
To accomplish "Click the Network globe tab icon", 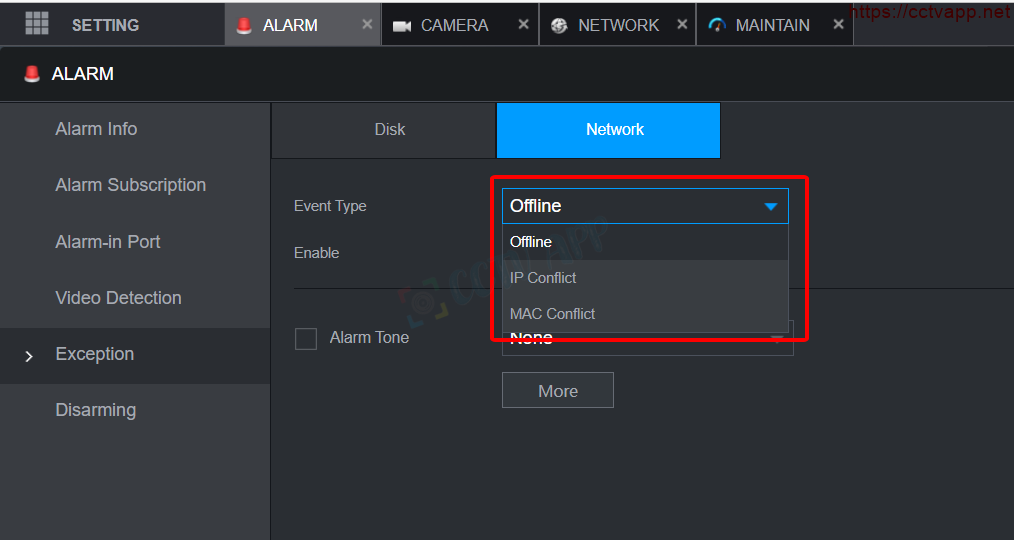I will 559,26.
